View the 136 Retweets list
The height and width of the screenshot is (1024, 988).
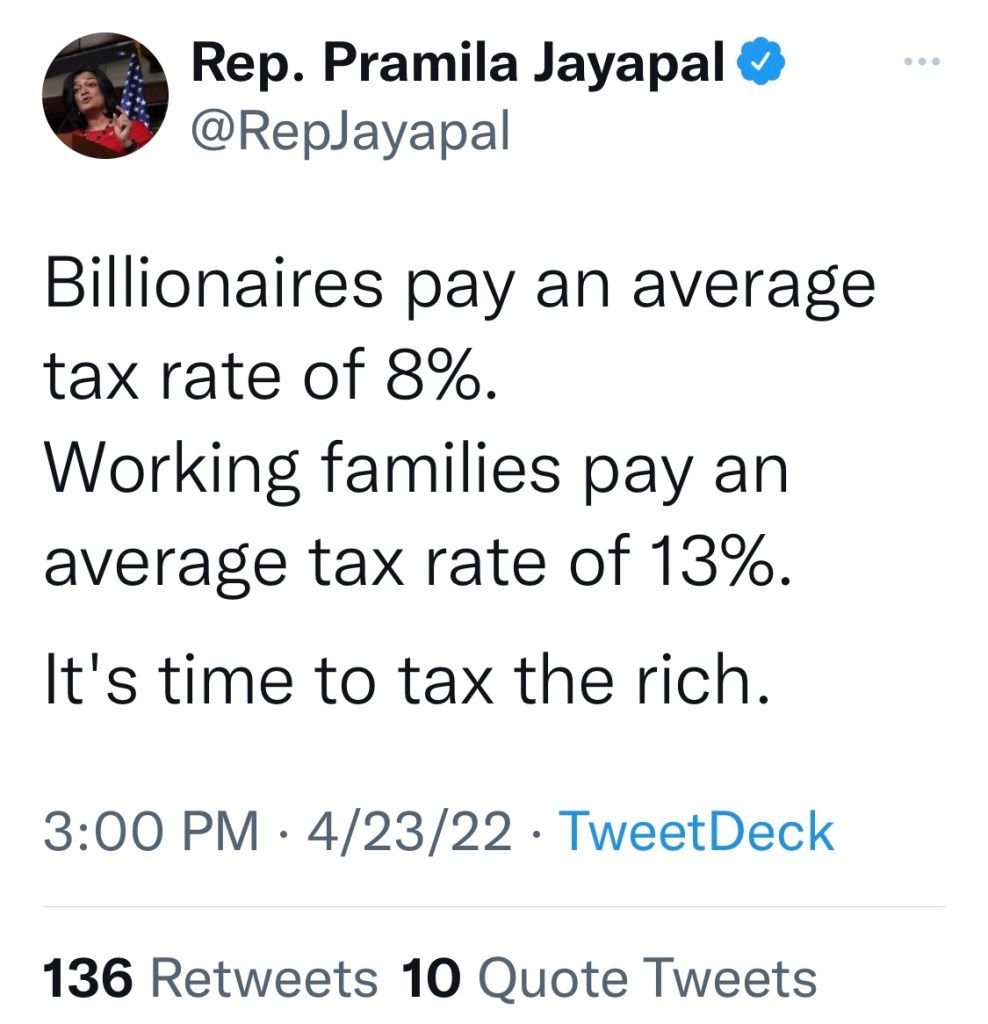point(210,977)
